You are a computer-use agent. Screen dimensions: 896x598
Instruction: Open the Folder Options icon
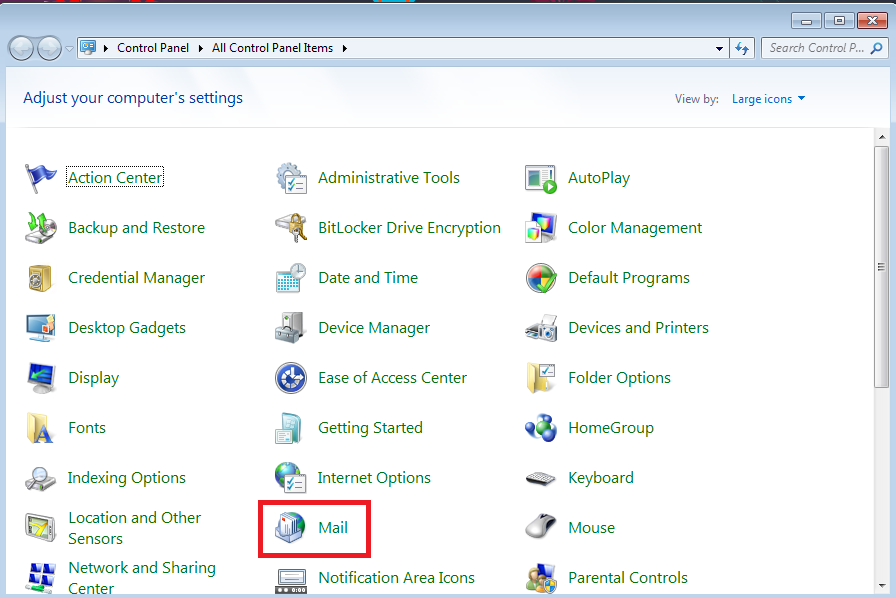click(541, 378)
